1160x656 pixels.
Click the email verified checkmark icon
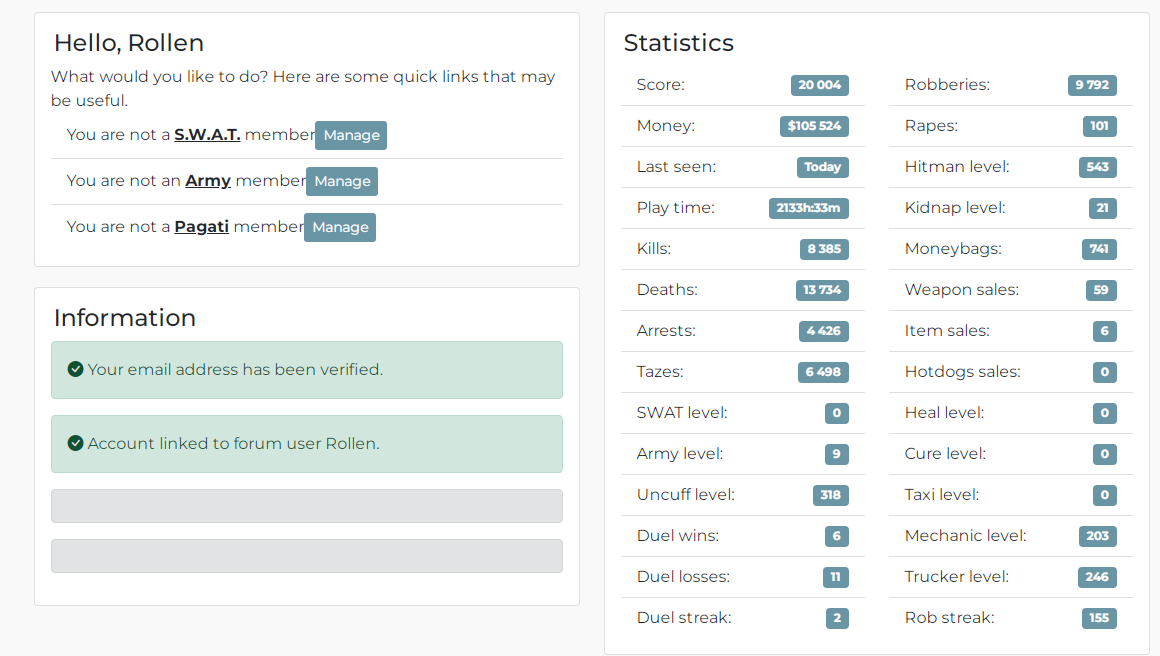75,369
